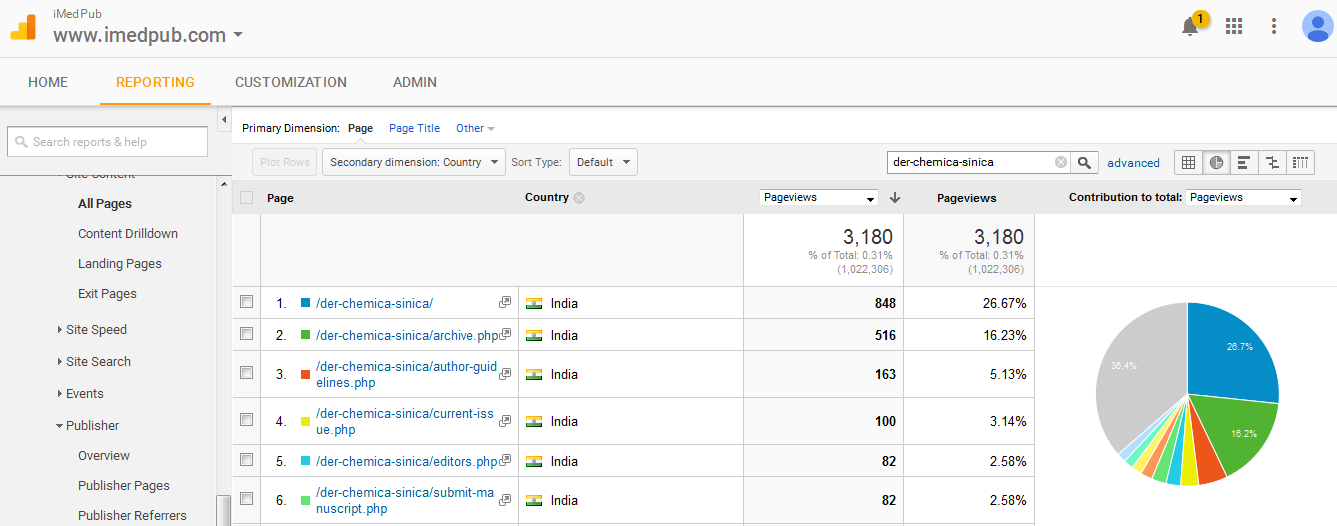Click the Google Analytics logo
This screenshot has width=1337, height=526.
point(23,27)
